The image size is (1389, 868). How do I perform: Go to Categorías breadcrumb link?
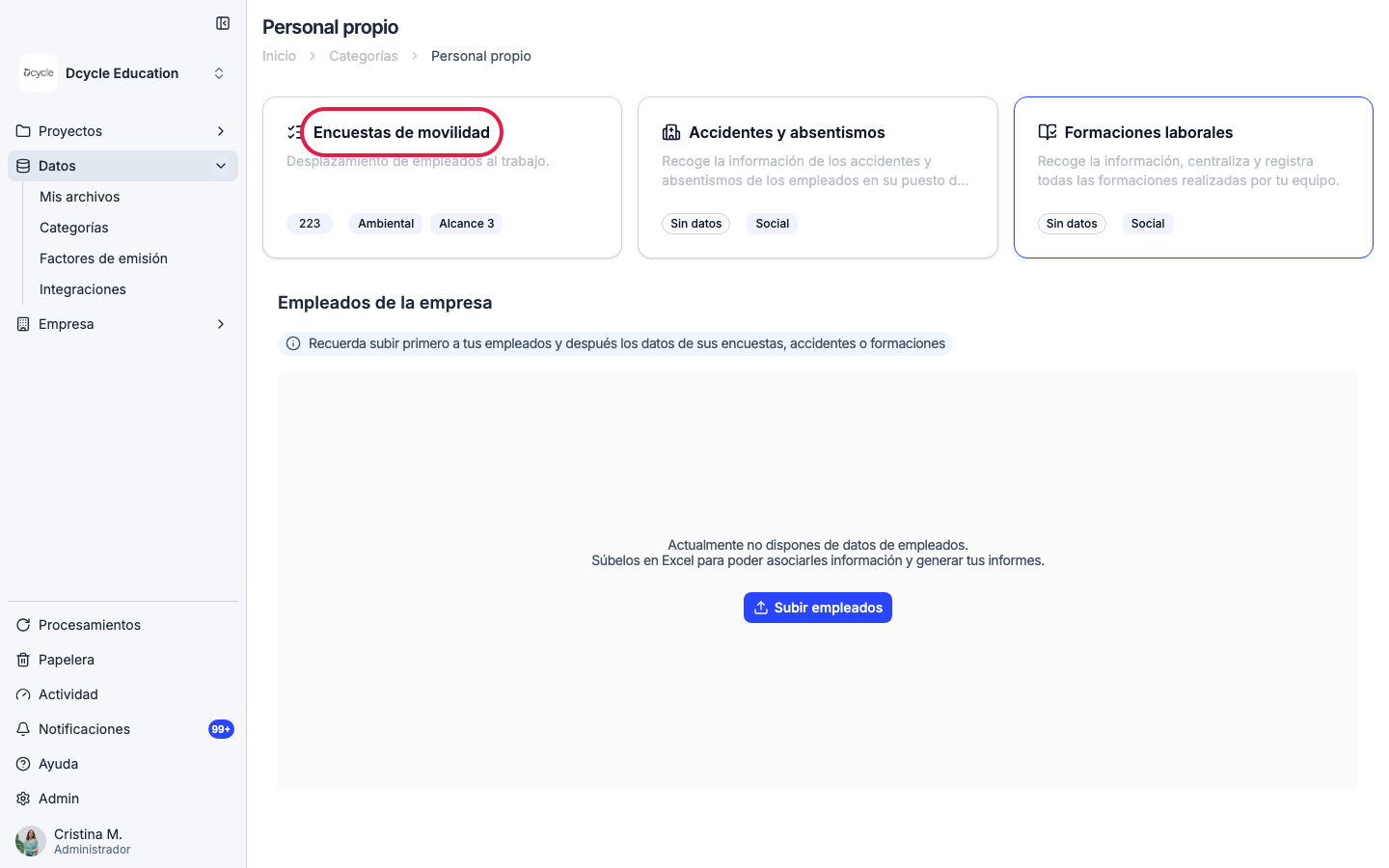point(364,56)
